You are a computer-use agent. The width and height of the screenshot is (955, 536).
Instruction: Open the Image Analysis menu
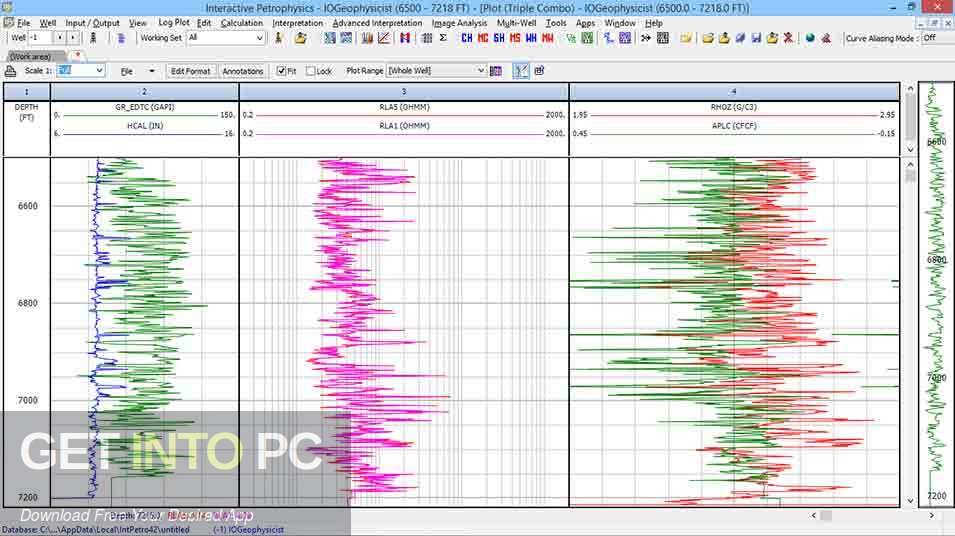(x=459, y=23)
